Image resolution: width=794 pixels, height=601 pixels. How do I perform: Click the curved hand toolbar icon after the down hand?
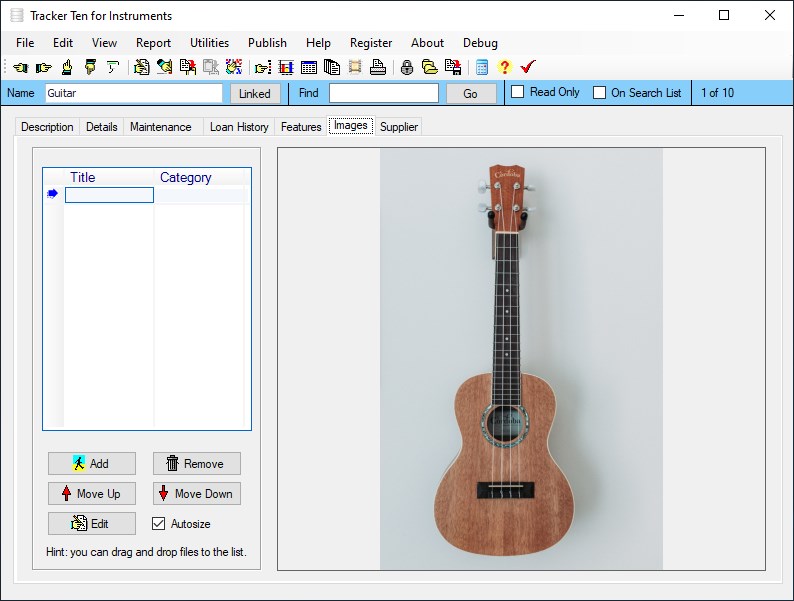(x=113, y=67)
